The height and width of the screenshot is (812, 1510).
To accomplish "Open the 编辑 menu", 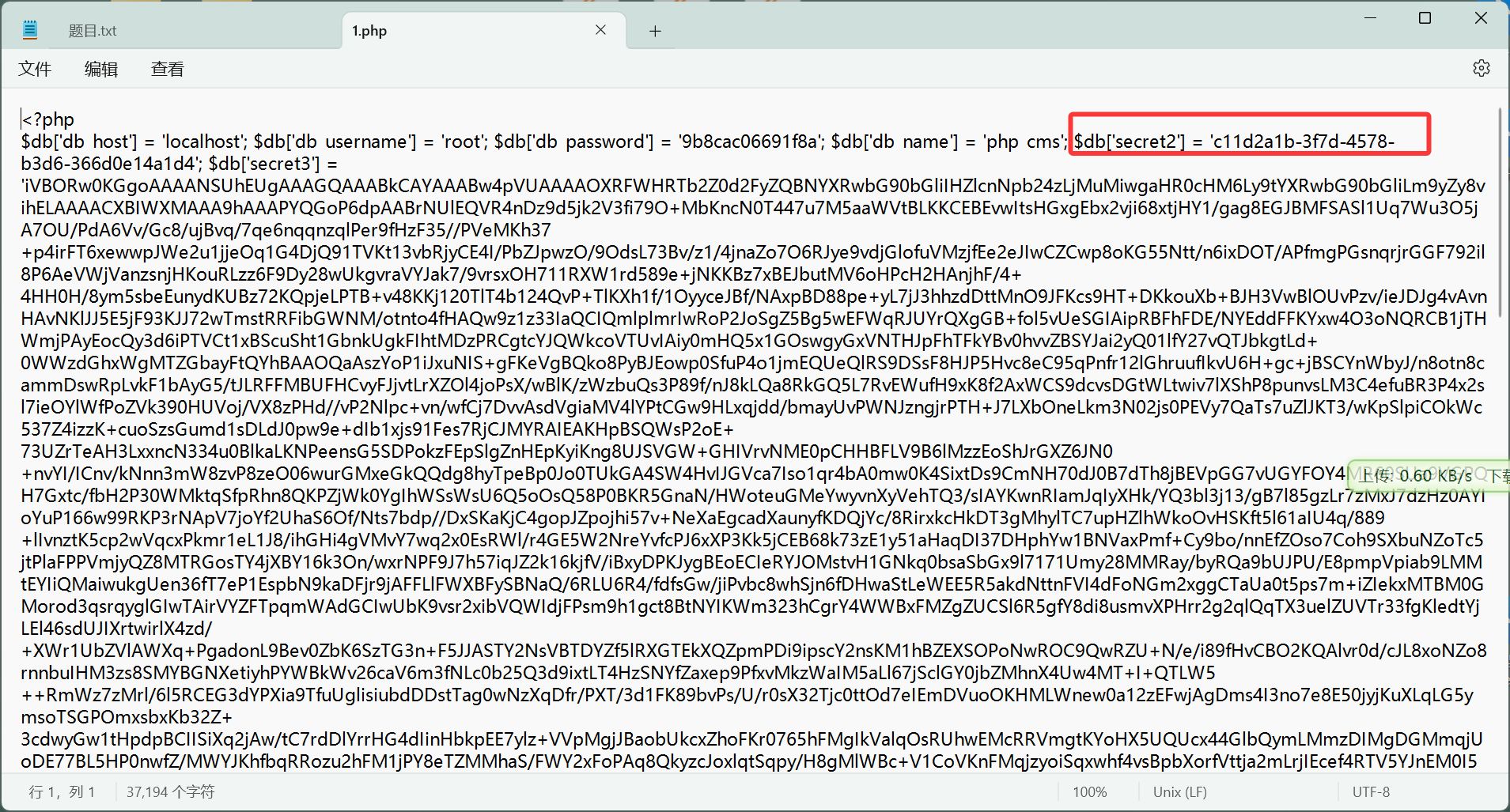I will pyautogui.click(x=101, y=70).
